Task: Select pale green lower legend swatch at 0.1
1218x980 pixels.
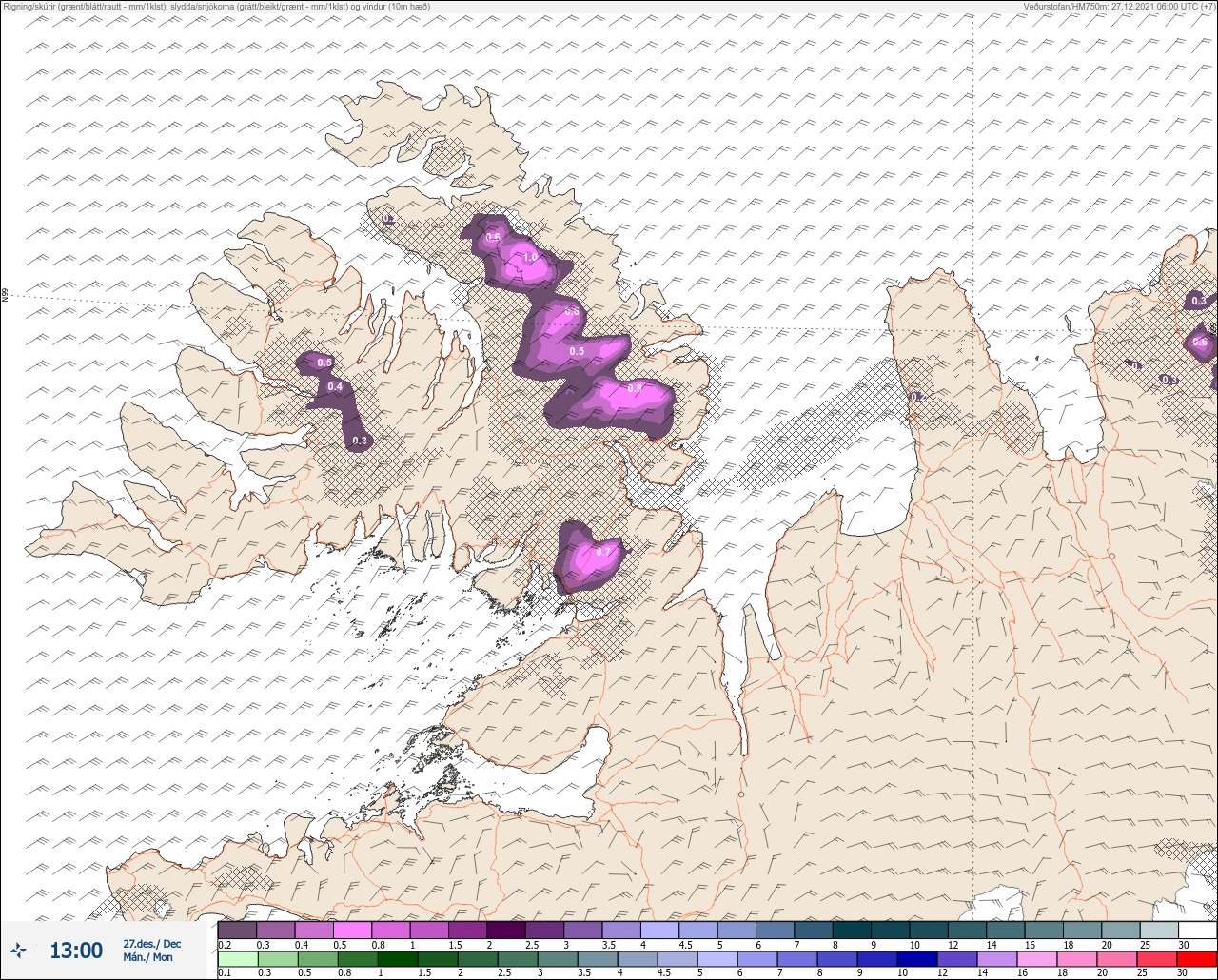Action: click(237, 959)
